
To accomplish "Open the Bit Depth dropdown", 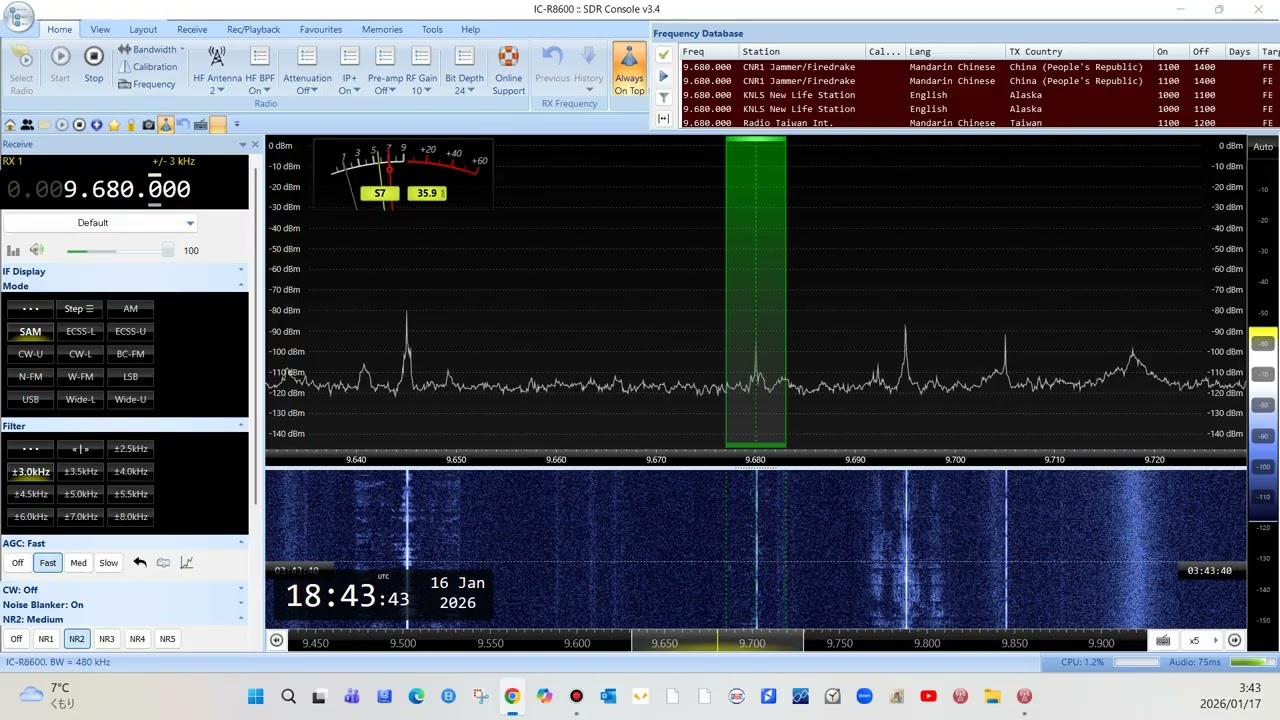I will tap(464, 70).
